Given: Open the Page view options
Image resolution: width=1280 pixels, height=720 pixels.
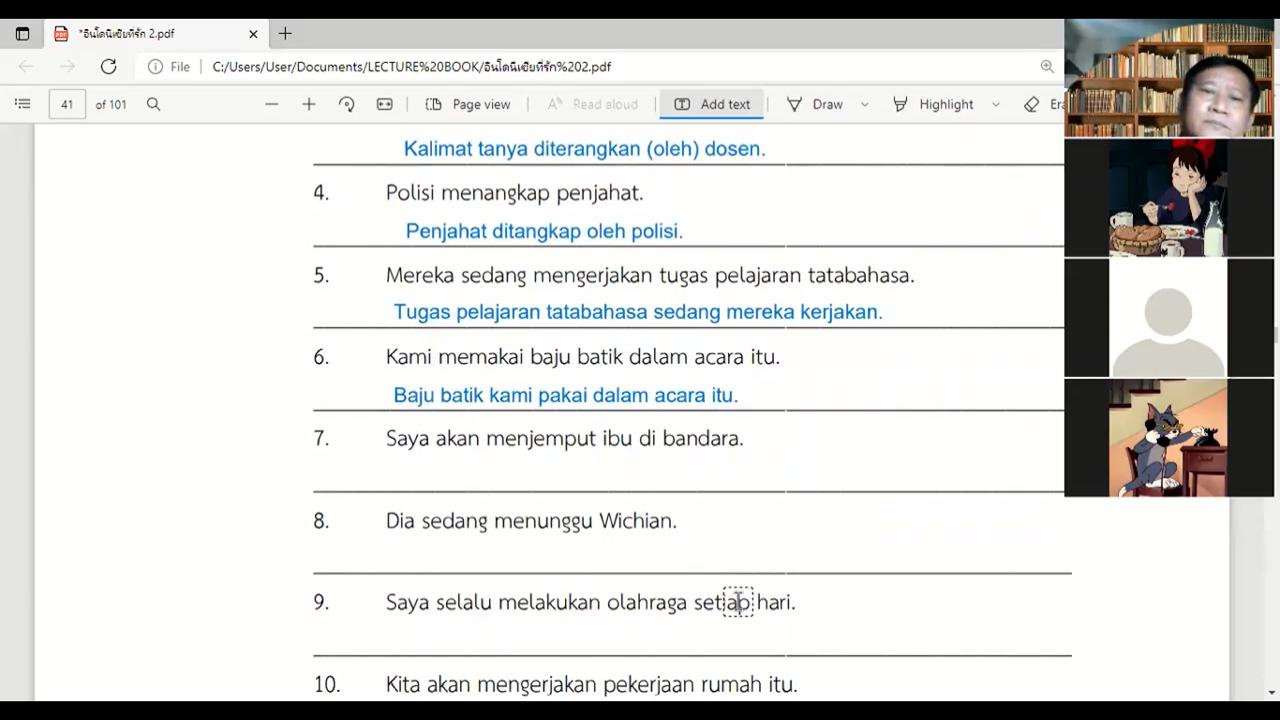Looking at the screenshot, I should [x=468, y=104].
